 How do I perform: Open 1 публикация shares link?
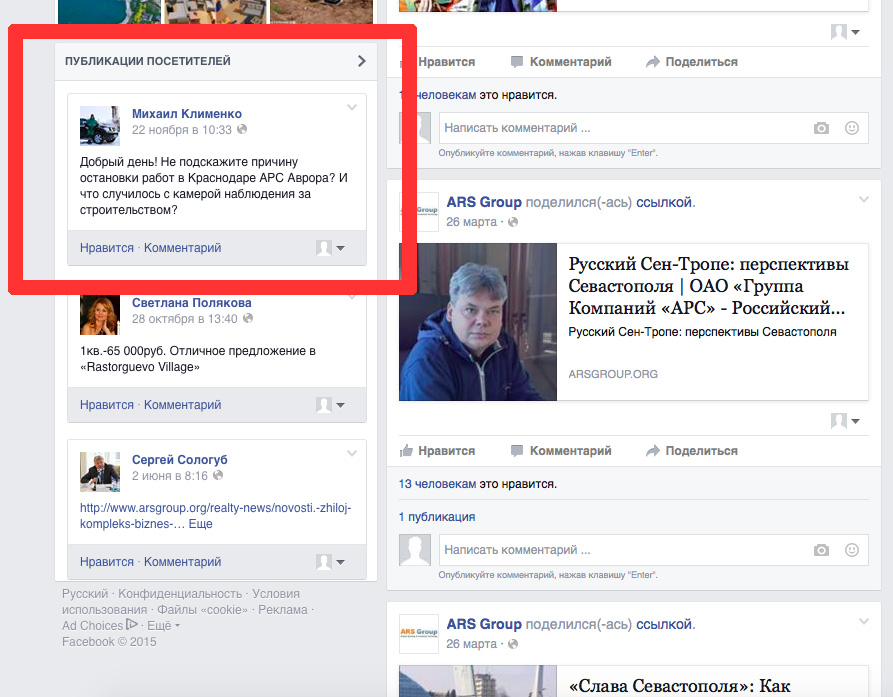point(437,517)
